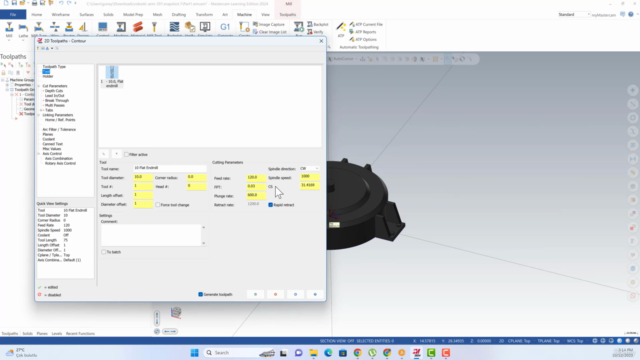This screenshot has height=360, width=640.
Task: Open Spindle direction dropdown
Action: (309, 169)
